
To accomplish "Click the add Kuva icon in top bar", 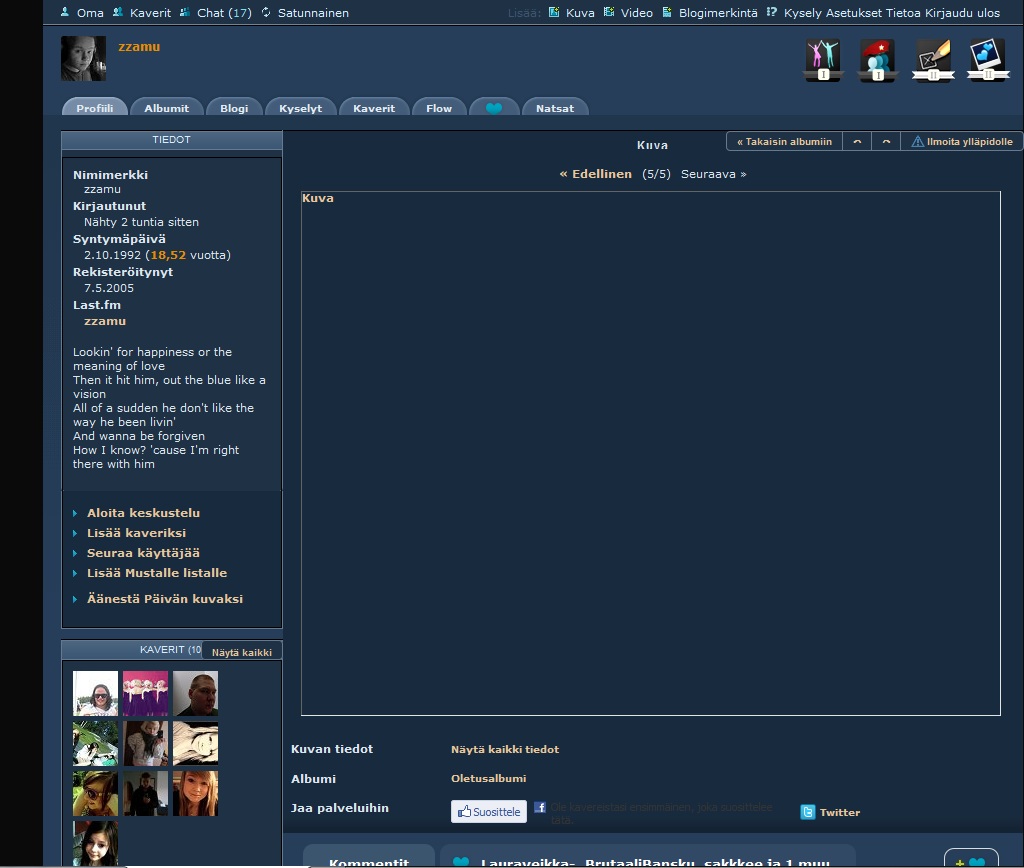I will tap(554, 12).
